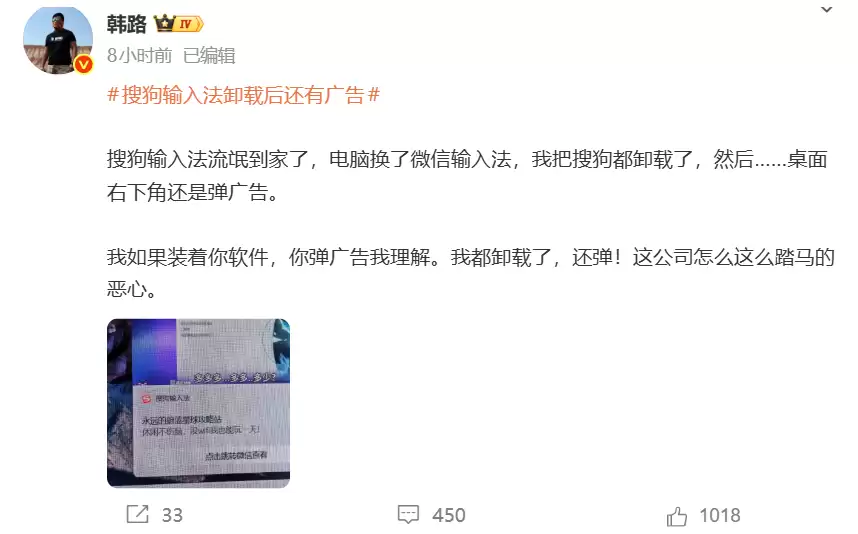Open 韩路's profile avatar photo
858x534 pixels.
pyautogui.click(x=57, y=39)
